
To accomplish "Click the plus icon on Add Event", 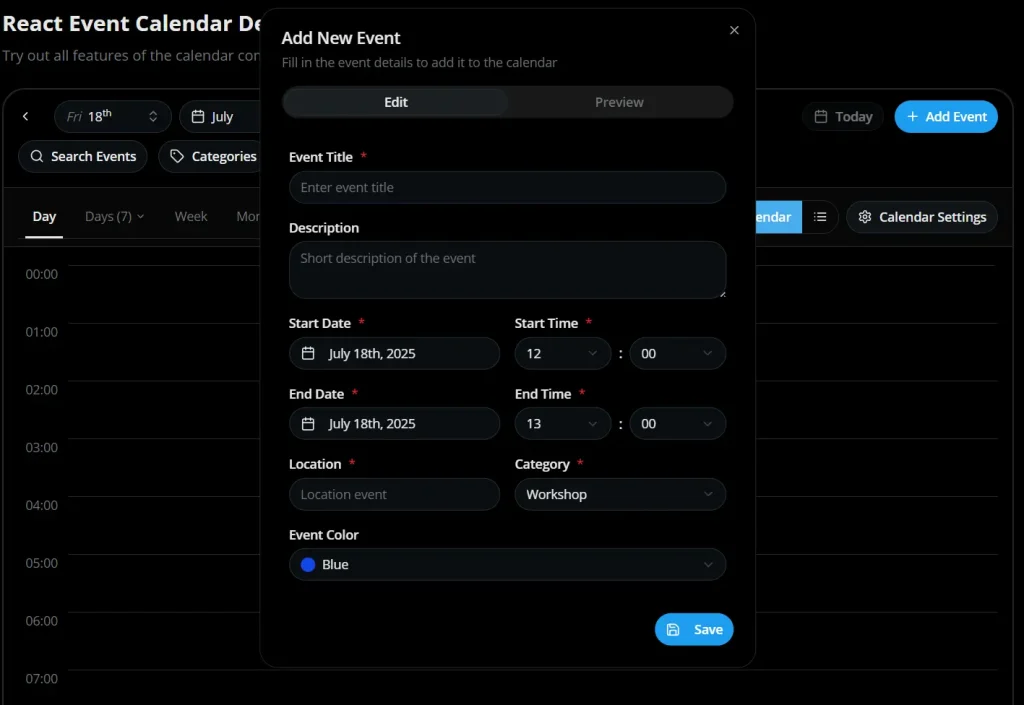I will [x=915, y=116].
